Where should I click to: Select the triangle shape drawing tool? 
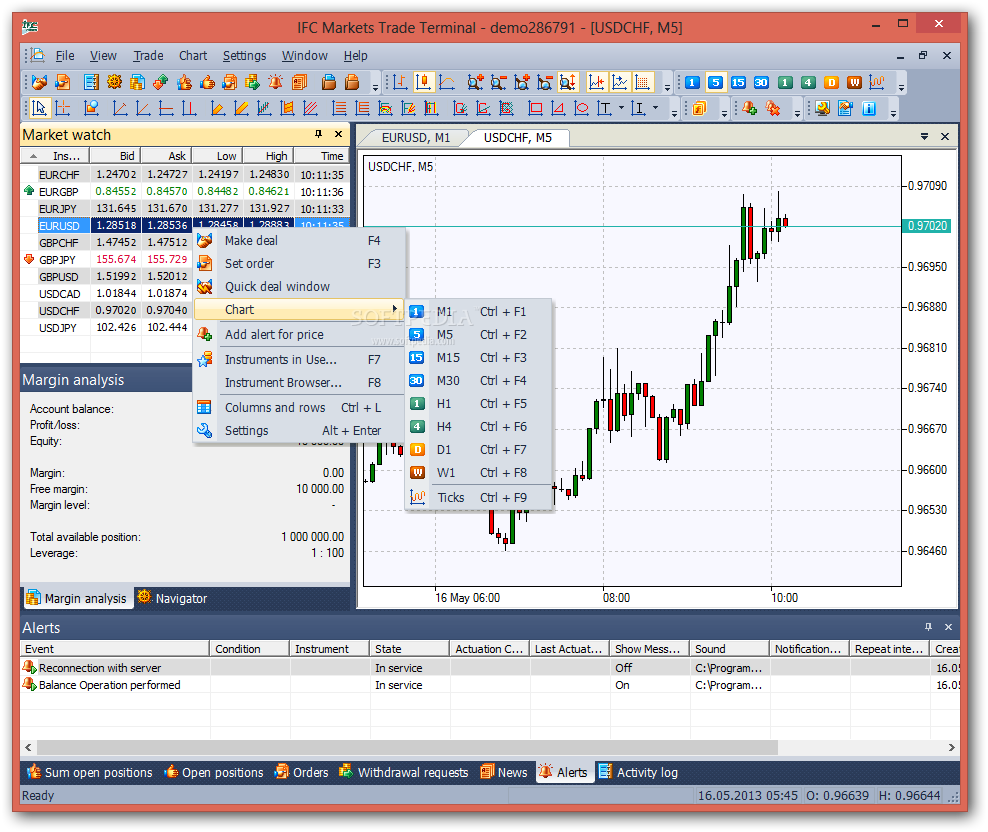pyautogui.click(x=558, y=109)
